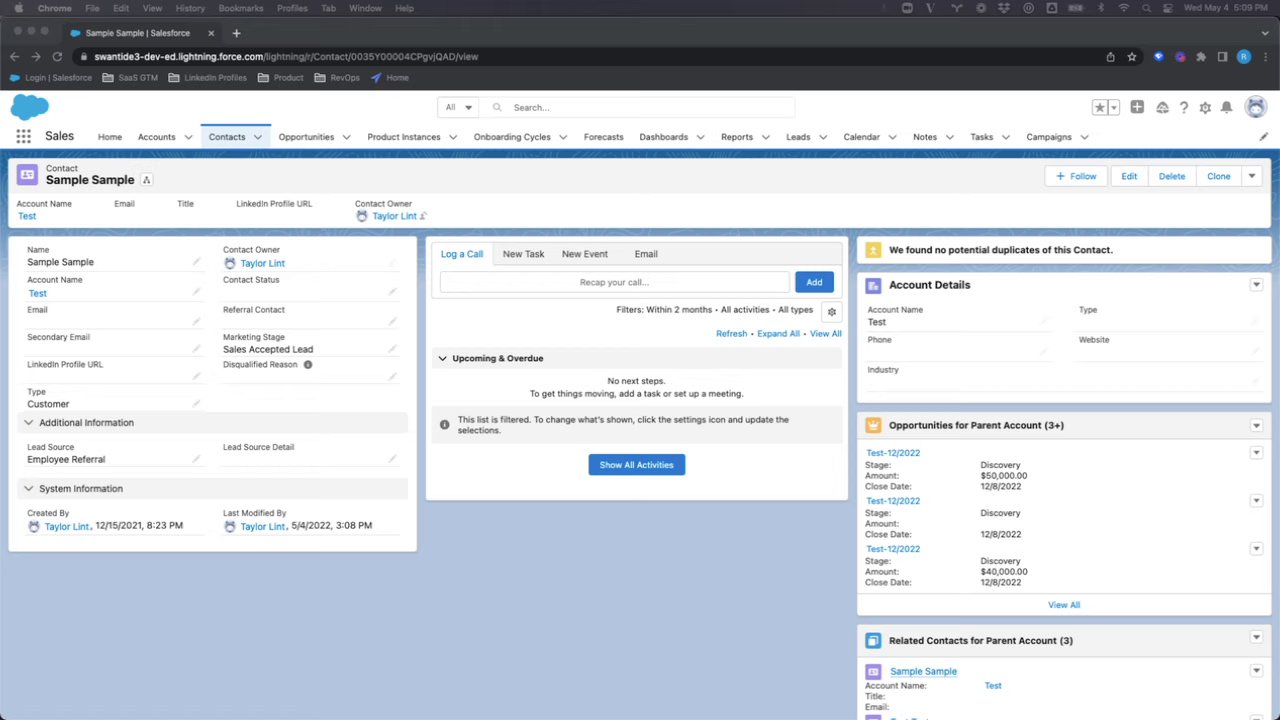
Task: Edit Referral Contact via pencil icon
Action: [392, 322]
